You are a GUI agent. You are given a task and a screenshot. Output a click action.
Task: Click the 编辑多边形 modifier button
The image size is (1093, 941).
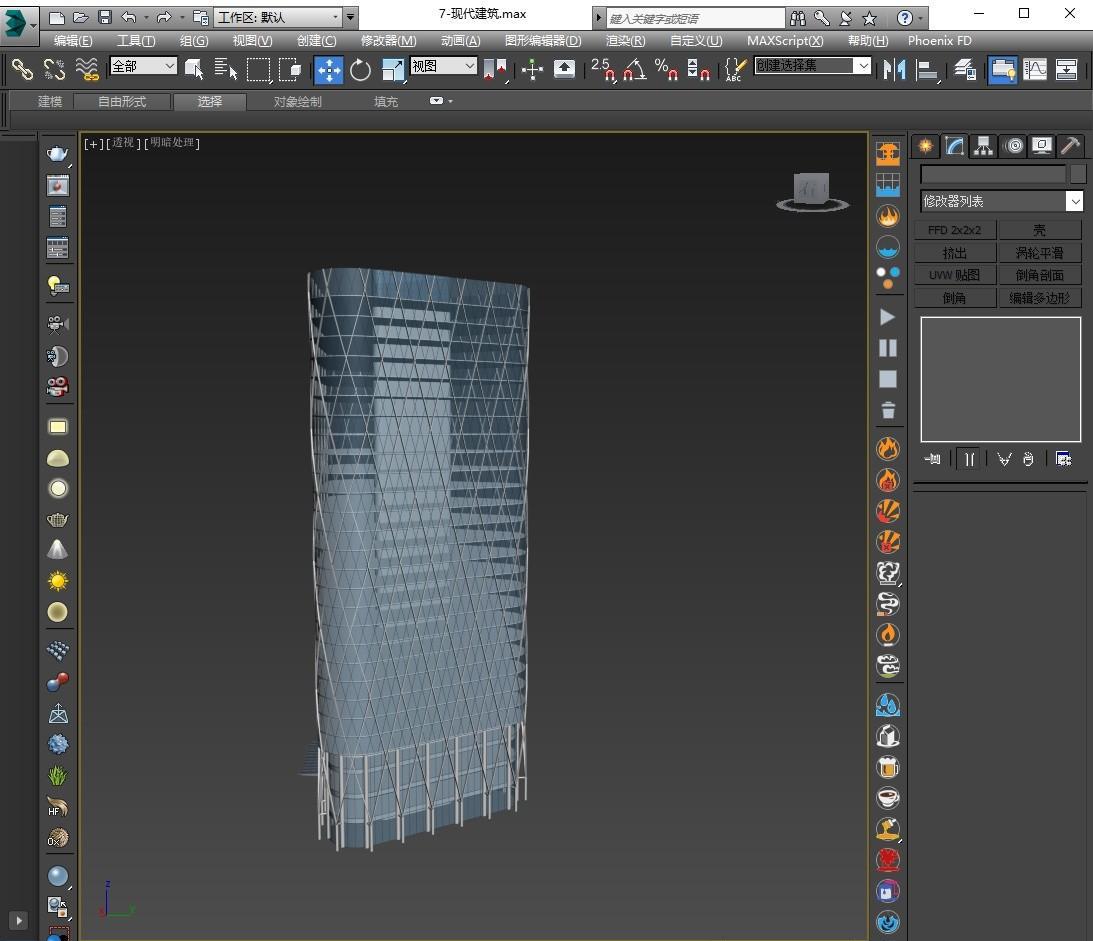click(1039, 298)
